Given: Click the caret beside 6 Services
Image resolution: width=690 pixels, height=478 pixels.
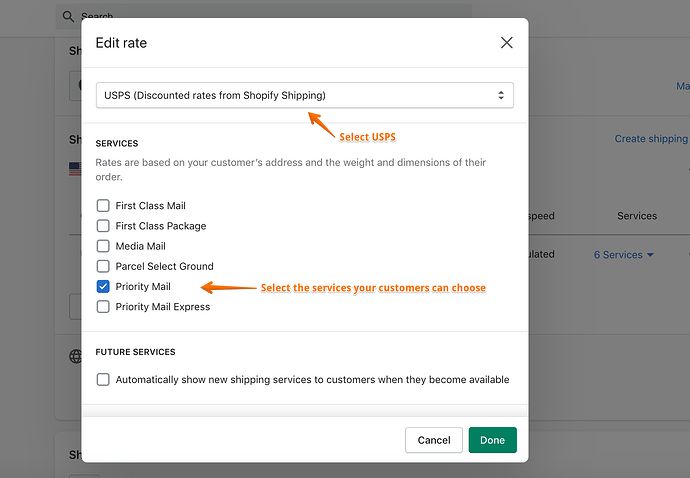Looking at the screenshot, I should (650, 255).
